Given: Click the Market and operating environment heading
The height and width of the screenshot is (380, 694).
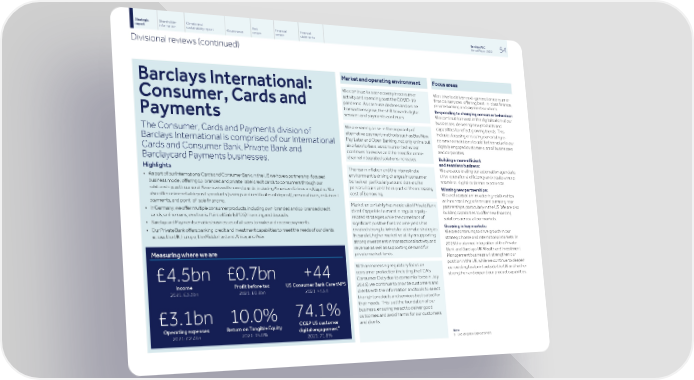Looking at the screenshot, I should tap(381, 81).
